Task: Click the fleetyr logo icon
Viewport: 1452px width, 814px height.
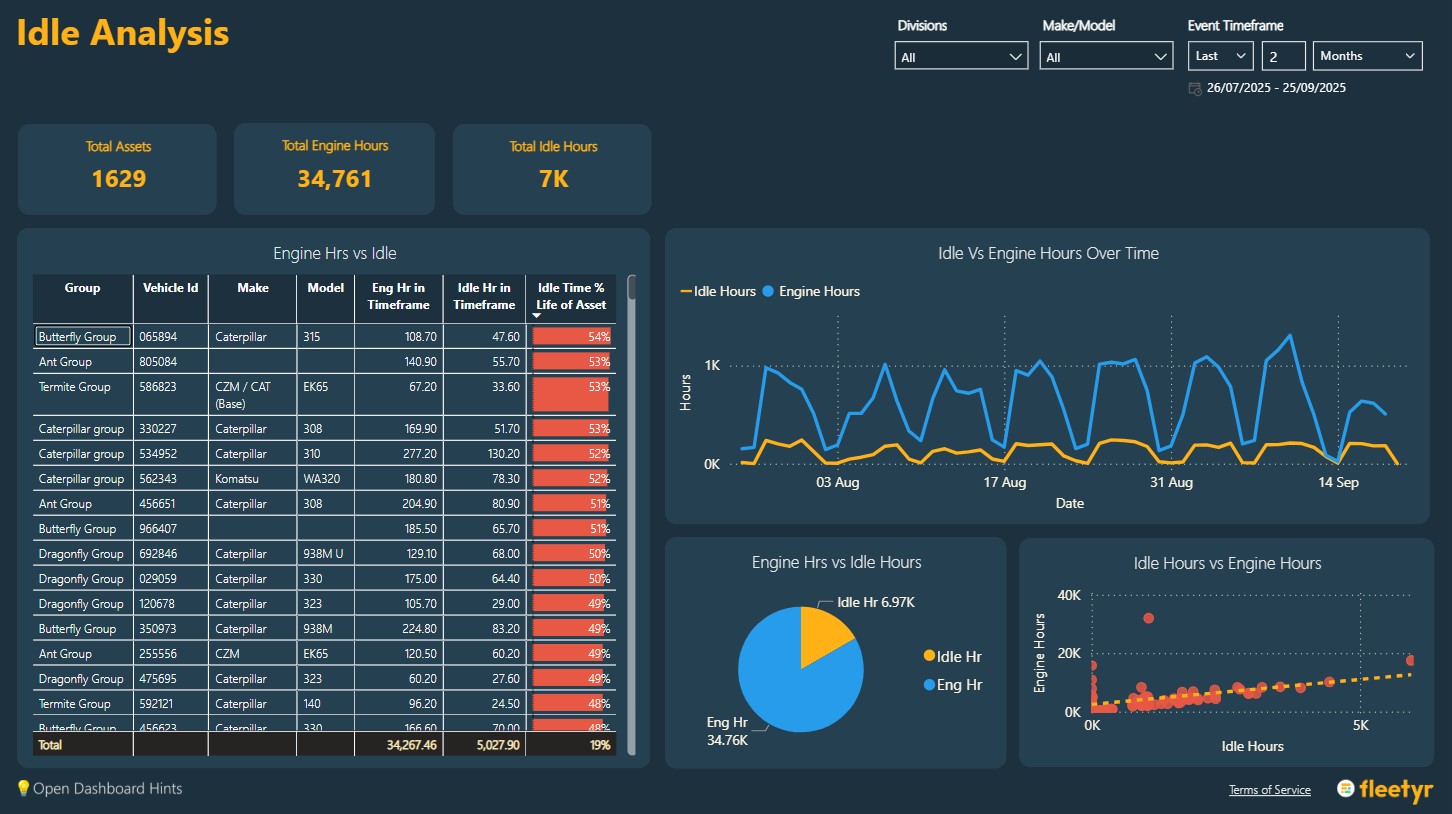Action: tap(1347, 789)
